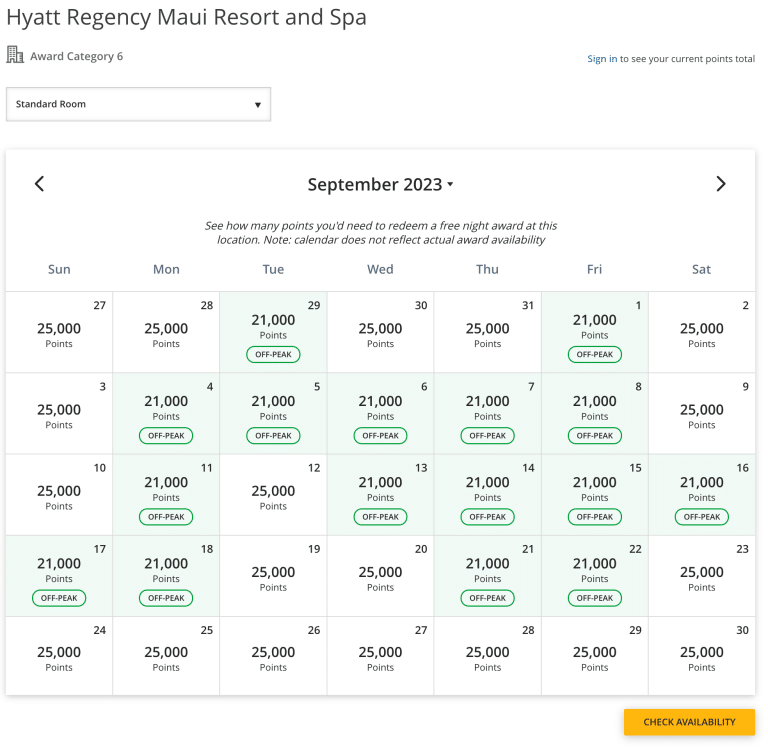Click the OFF-PEAK badge on September 4
The width and height of the screenshot is (768, 748).
[x=166, y=436]
